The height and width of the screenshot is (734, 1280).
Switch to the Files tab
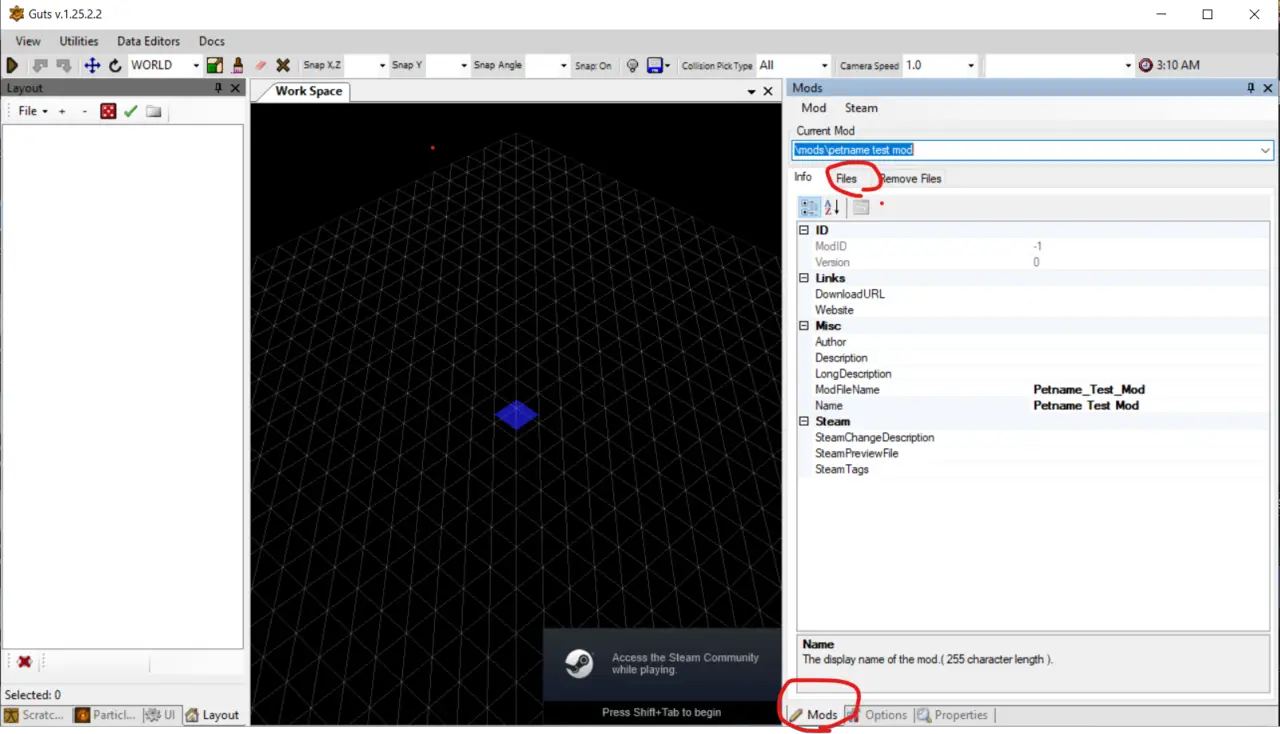[846, 178]
